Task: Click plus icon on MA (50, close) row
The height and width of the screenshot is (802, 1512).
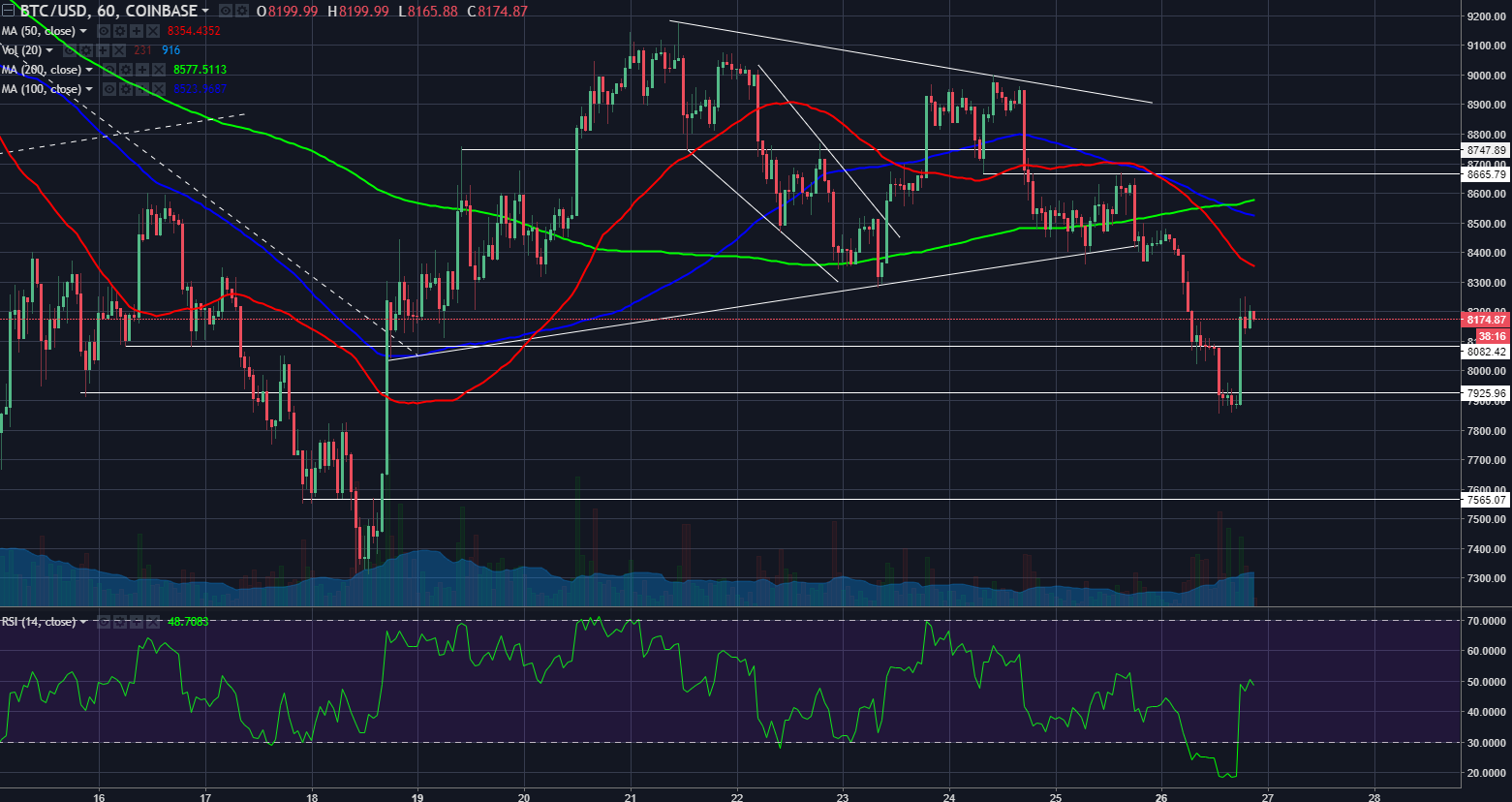Action: coord(137,31)
